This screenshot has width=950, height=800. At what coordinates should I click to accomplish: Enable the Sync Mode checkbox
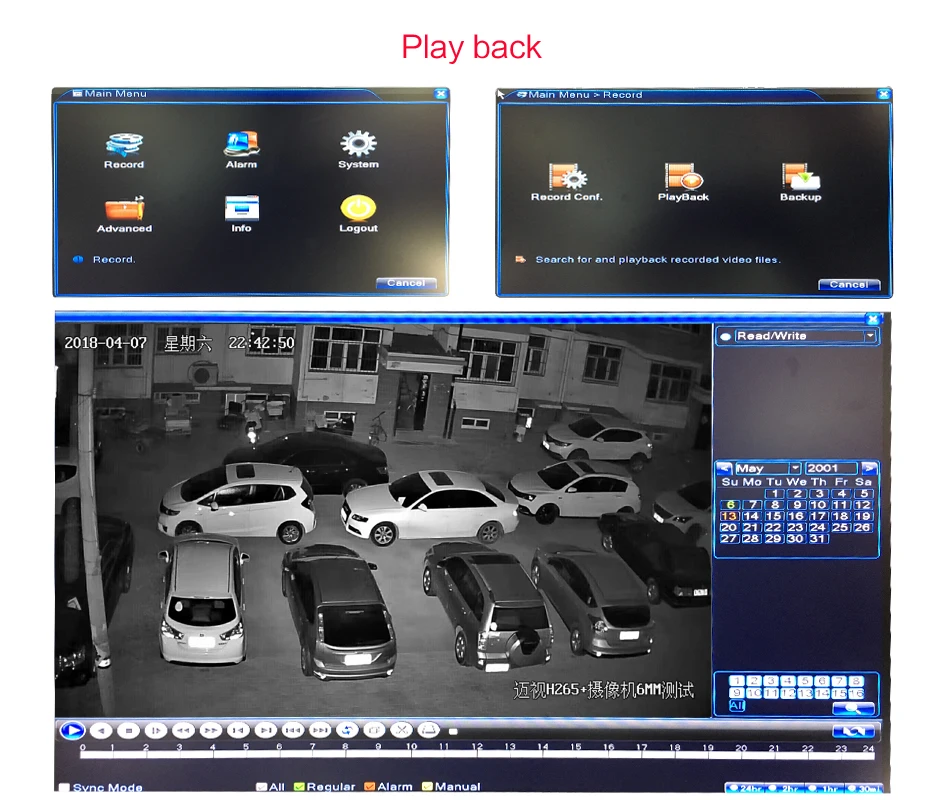[64, 787]
